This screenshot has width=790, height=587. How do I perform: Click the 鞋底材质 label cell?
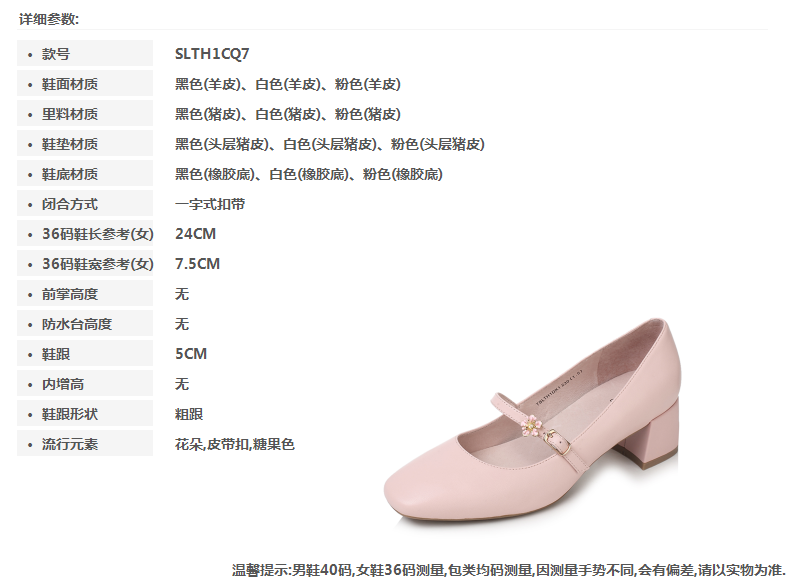pos(85,174)
